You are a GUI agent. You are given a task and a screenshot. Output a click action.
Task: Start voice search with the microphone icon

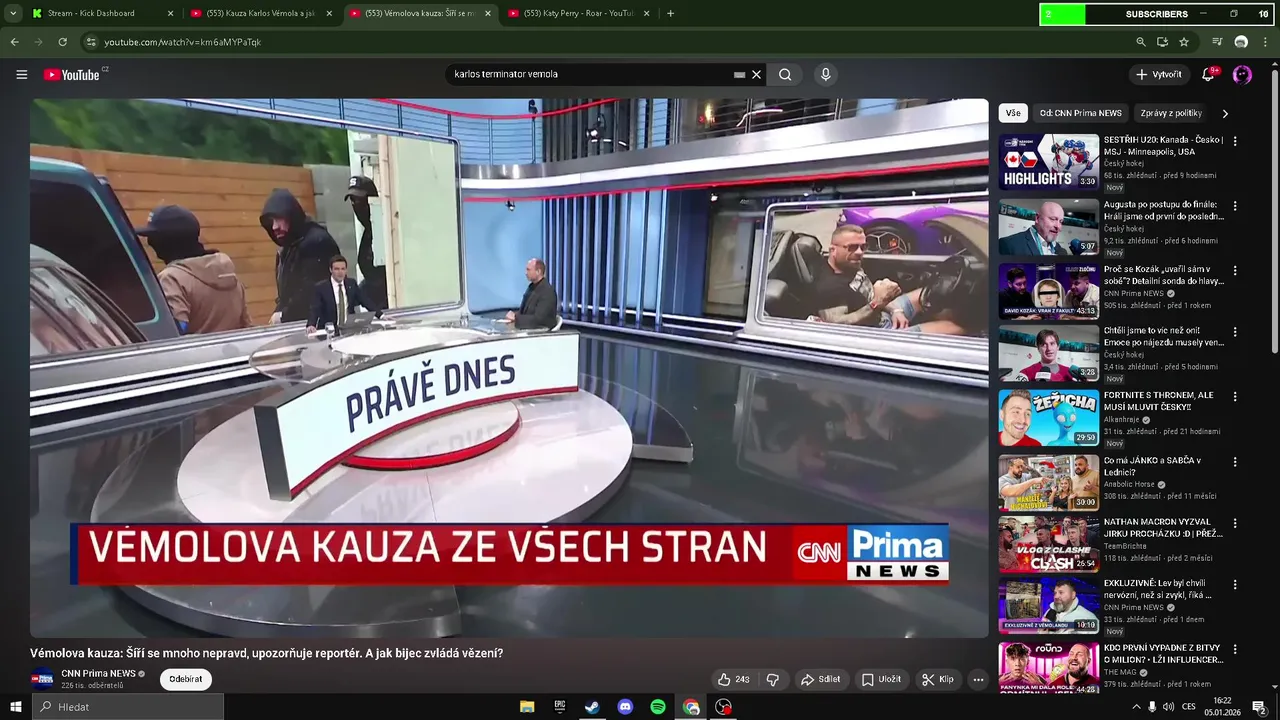pyautogui.click(x=825, y=74)
